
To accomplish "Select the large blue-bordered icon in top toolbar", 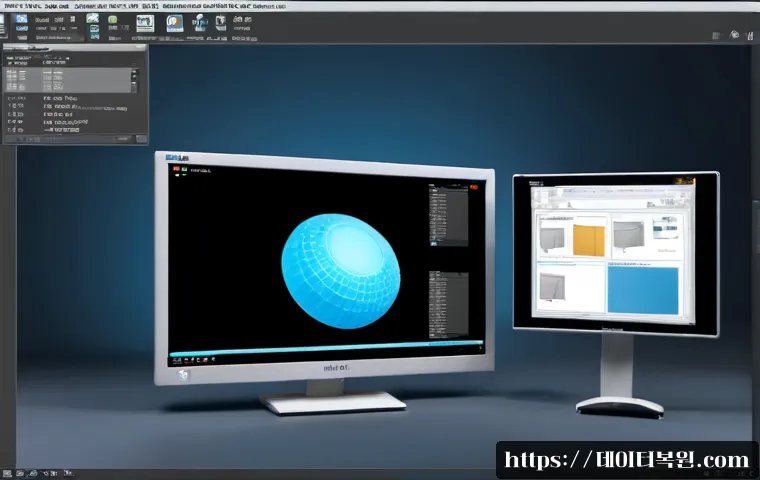I will pyautogui.click(x=174, y=23).
